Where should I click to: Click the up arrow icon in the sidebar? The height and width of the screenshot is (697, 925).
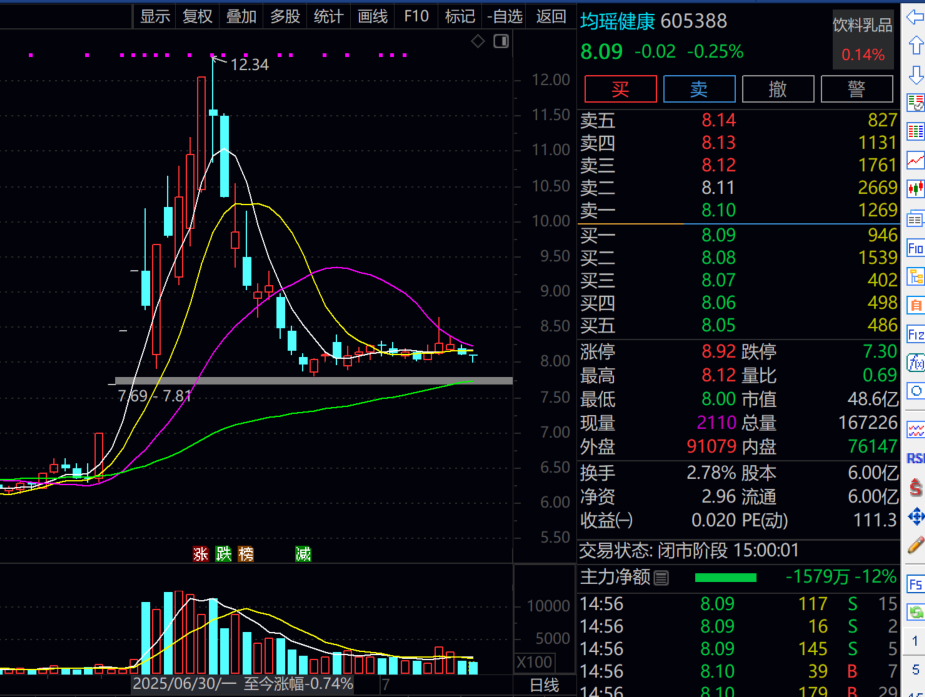[x=916, y=45]
